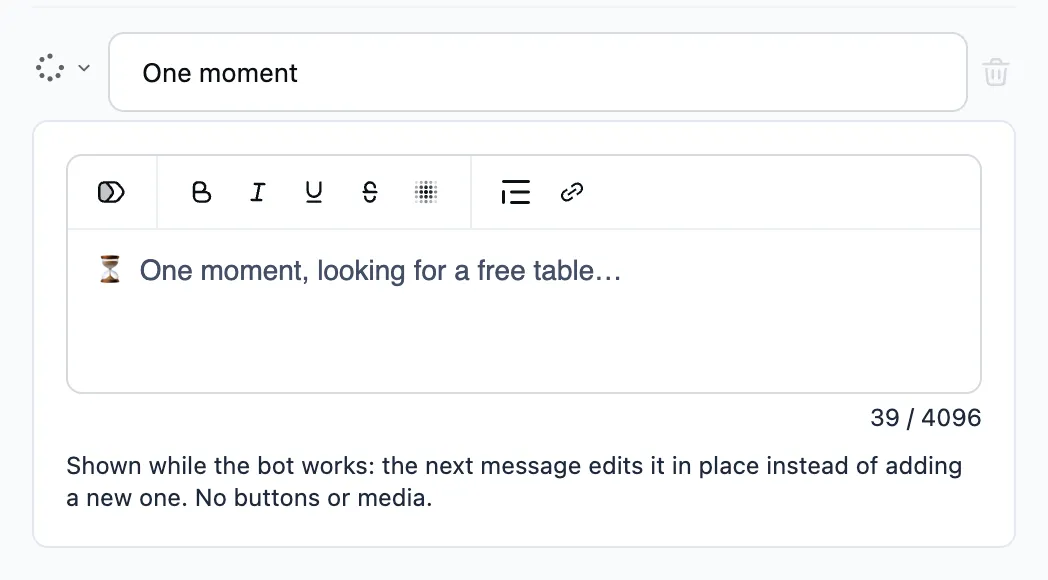The width and height of the screenshot is (1048, 580).
Task: Click inside the message text editor area
Action: point(524,311)
